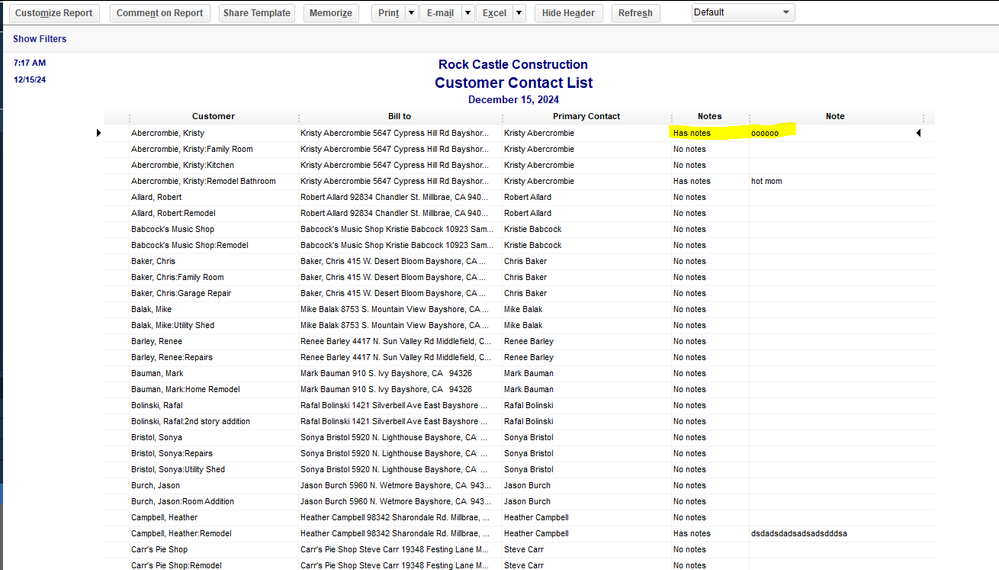The width and height of the screenshot is (999, 570).
Task: Select the Primary Contact column header
Action: [586, 117]
